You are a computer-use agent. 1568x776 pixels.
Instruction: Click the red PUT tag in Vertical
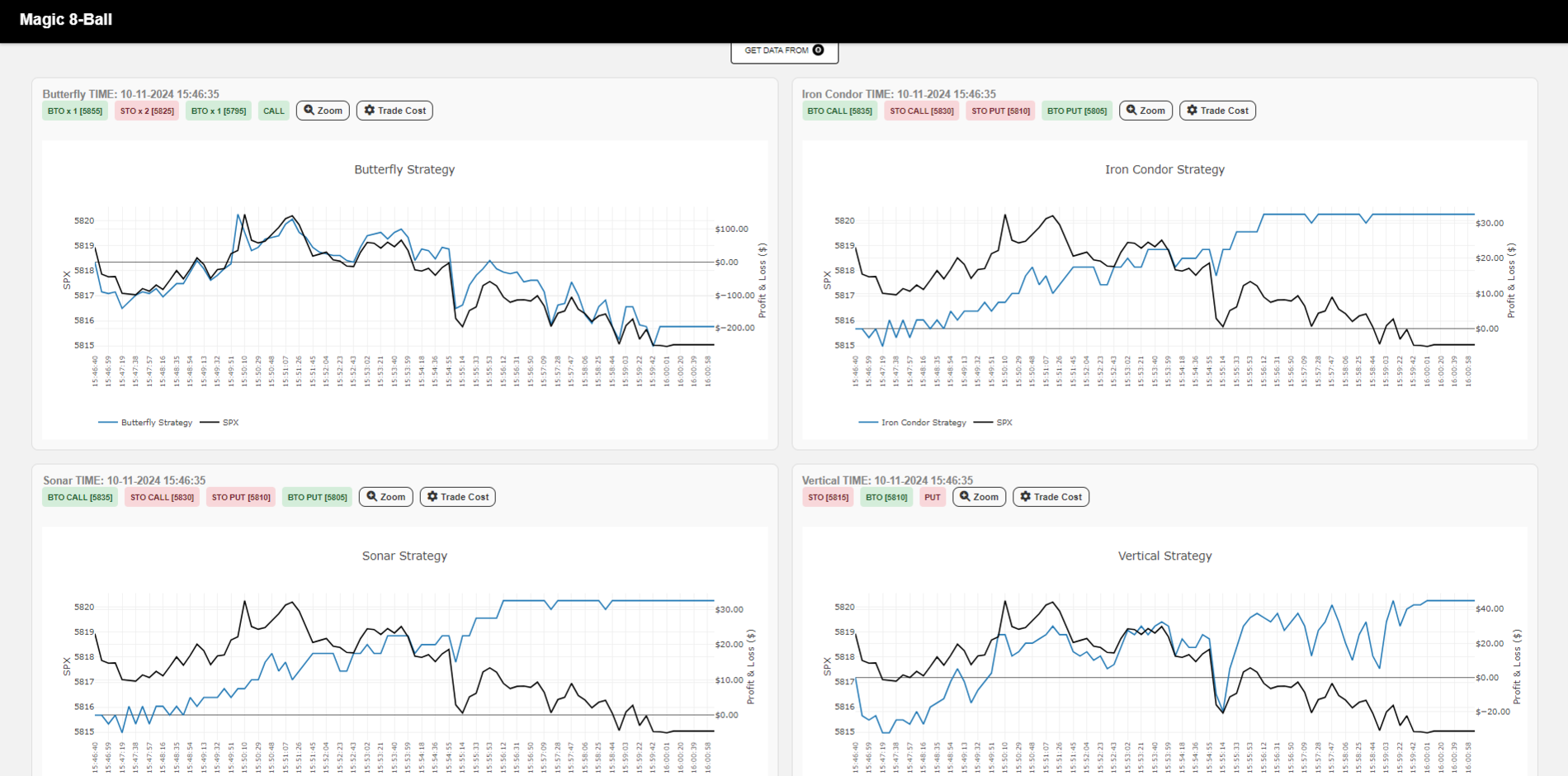click(x=932, y=497)
